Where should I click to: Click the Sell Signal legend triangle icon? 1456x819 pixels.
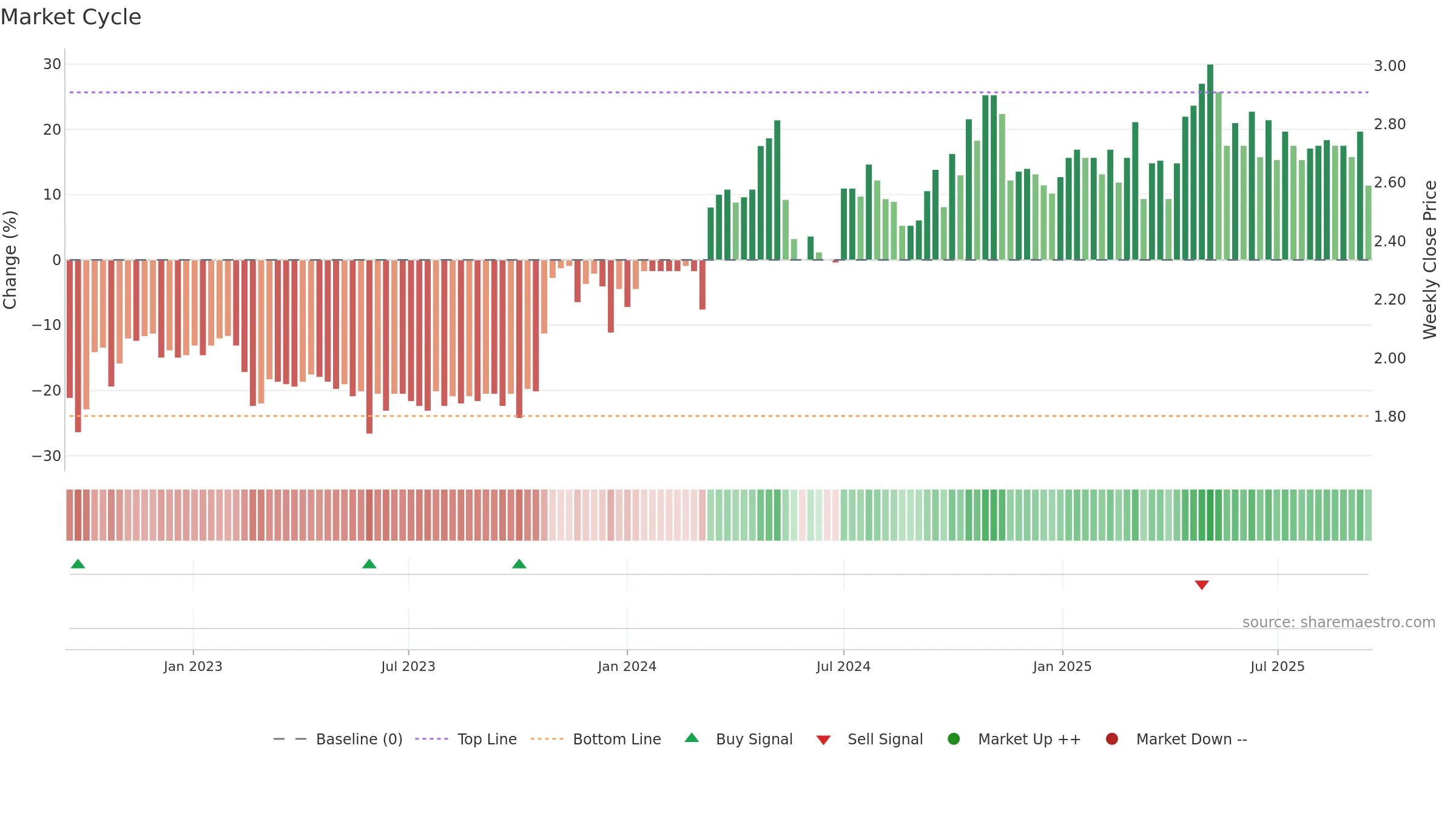[823, 740]
